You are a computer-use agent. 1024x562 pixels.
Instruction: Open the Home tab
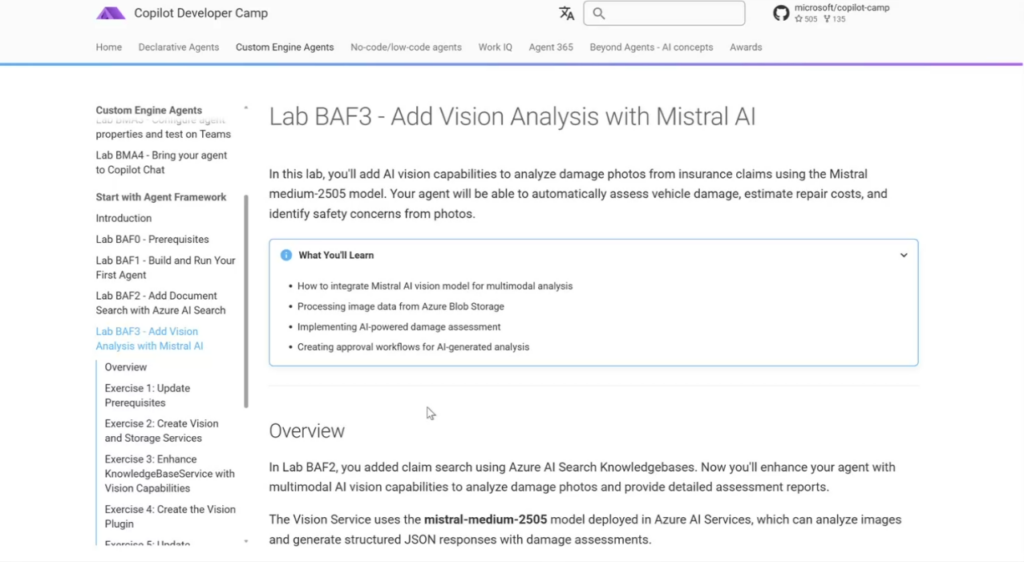tap(109, 47)
